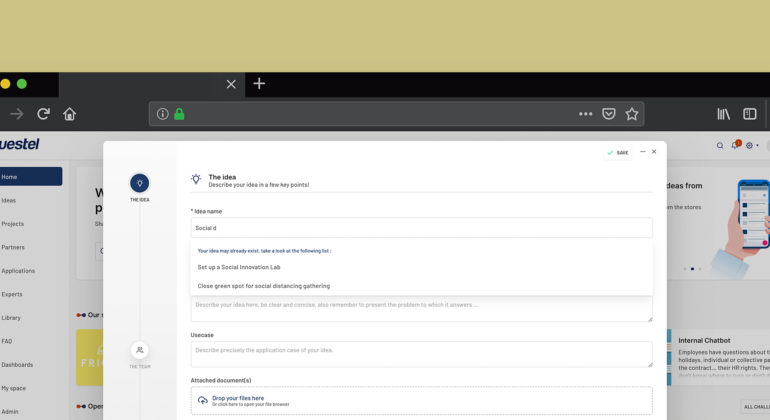The height and width of the screenshot is (420, 770).
Task: Click the notification bell icon
Action: [737, 145]
